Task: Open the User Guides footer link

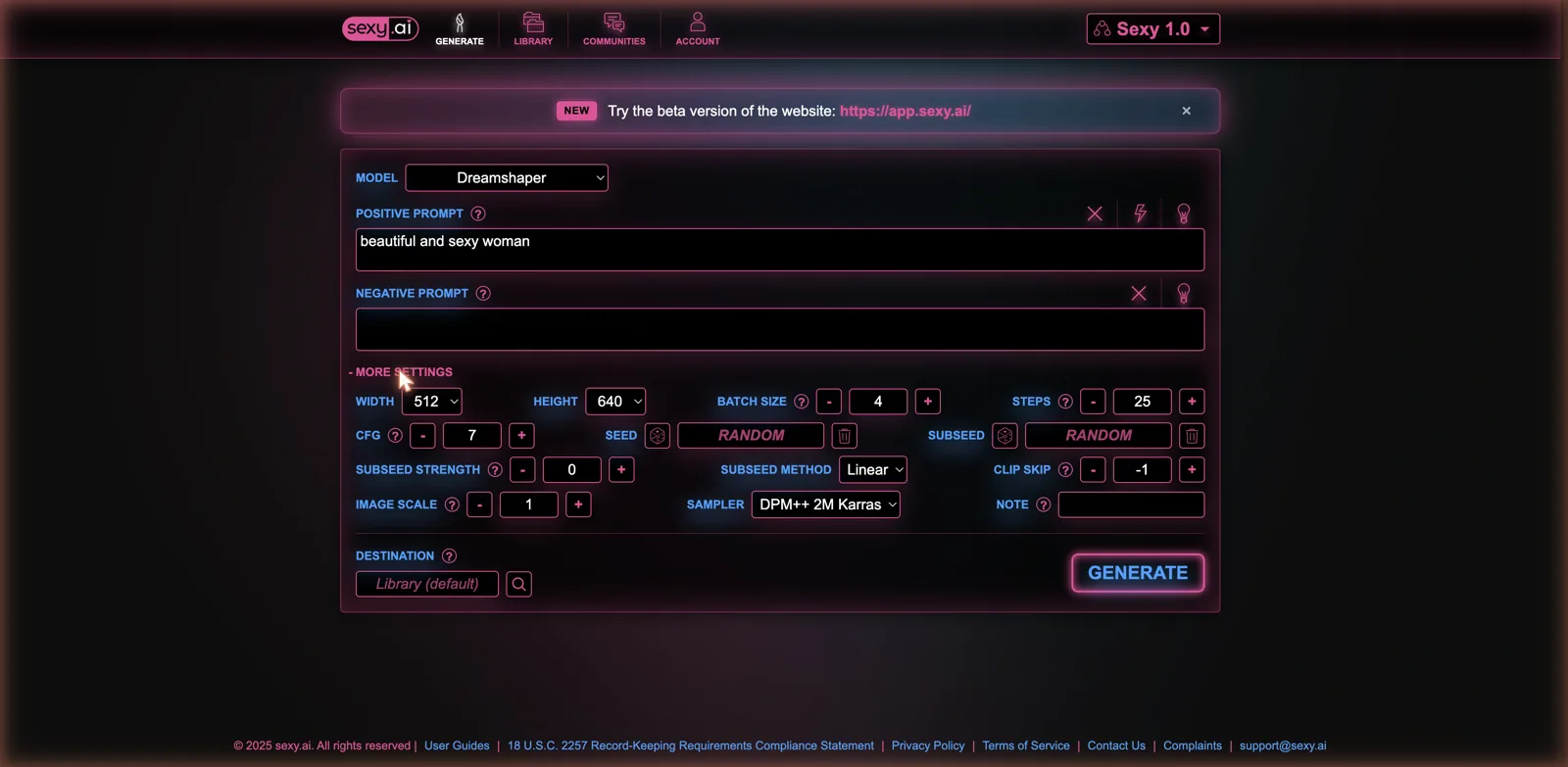Action: point(457,745)
